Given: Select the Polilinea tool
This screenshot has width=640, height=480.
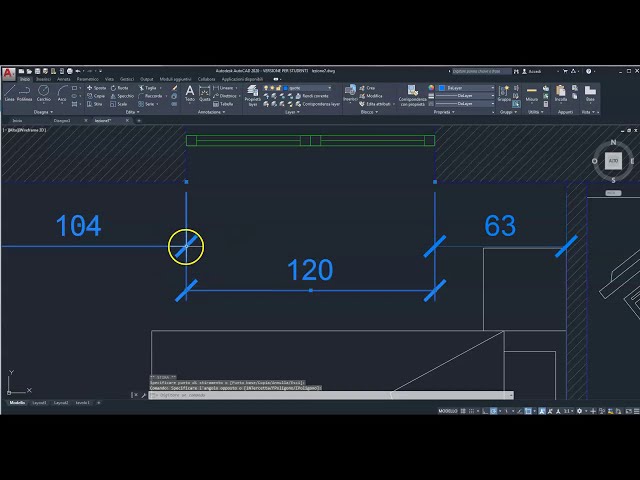Looking at the screenshot, I should [x=25, y=93].
